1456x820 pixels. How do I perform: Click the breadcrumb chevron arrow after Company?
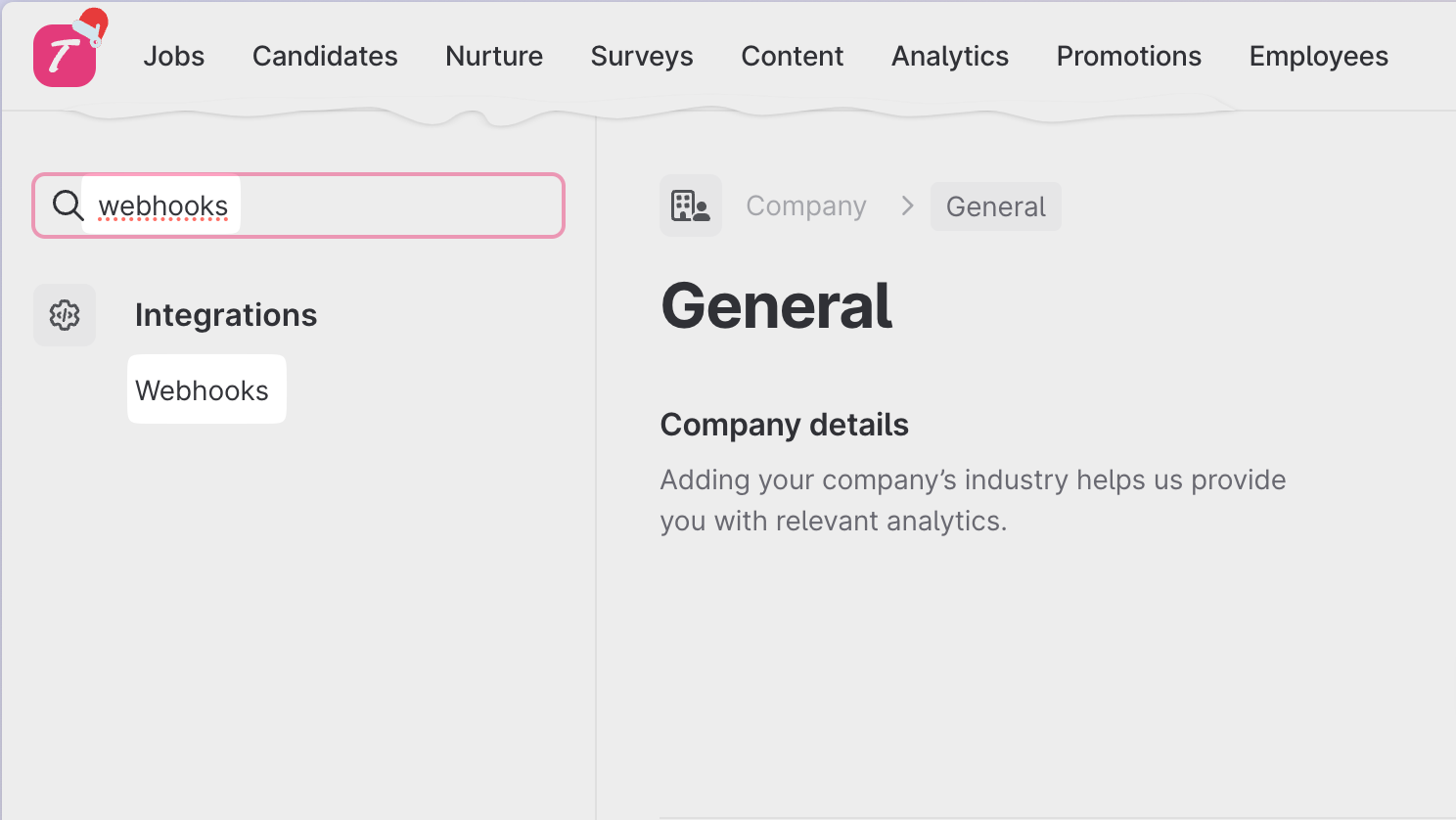(x=907, y=205)
